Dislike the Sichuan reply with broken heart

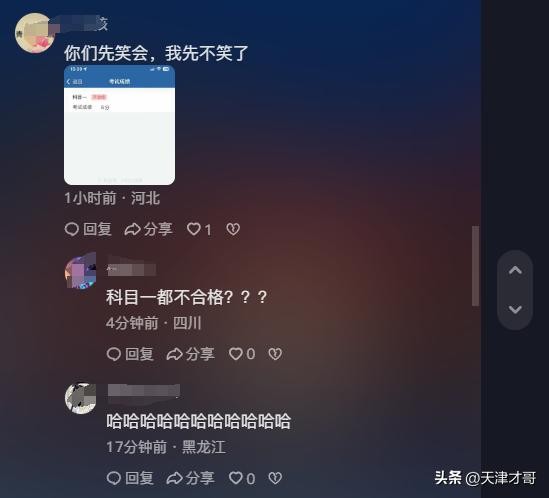[x=275, y=354]
